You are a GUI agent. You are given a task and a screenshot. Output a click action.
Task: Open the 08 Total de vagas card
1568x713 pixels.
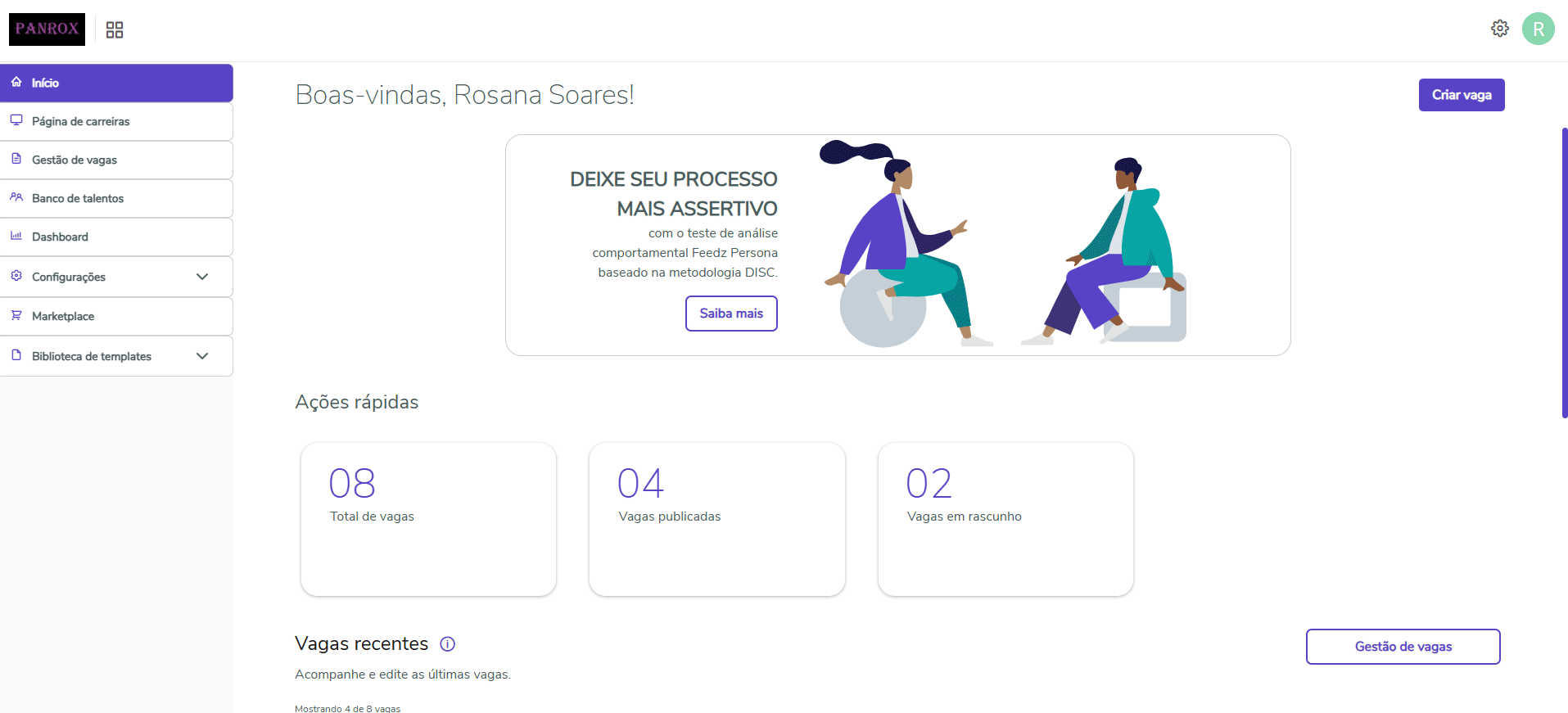(x=428, y=519)
